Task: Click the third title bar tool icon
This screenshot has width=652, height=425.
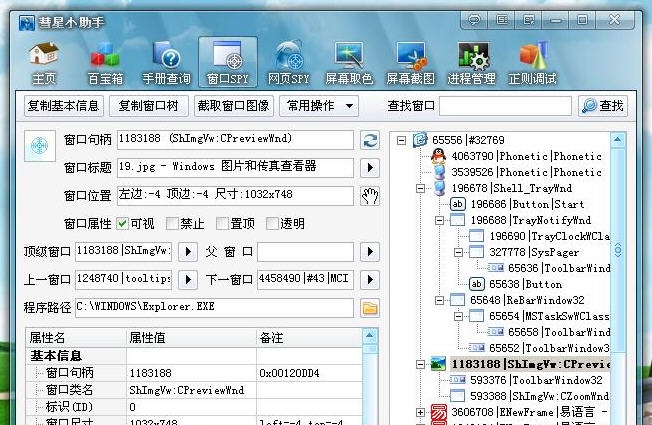Action: [x=529, y=20]
